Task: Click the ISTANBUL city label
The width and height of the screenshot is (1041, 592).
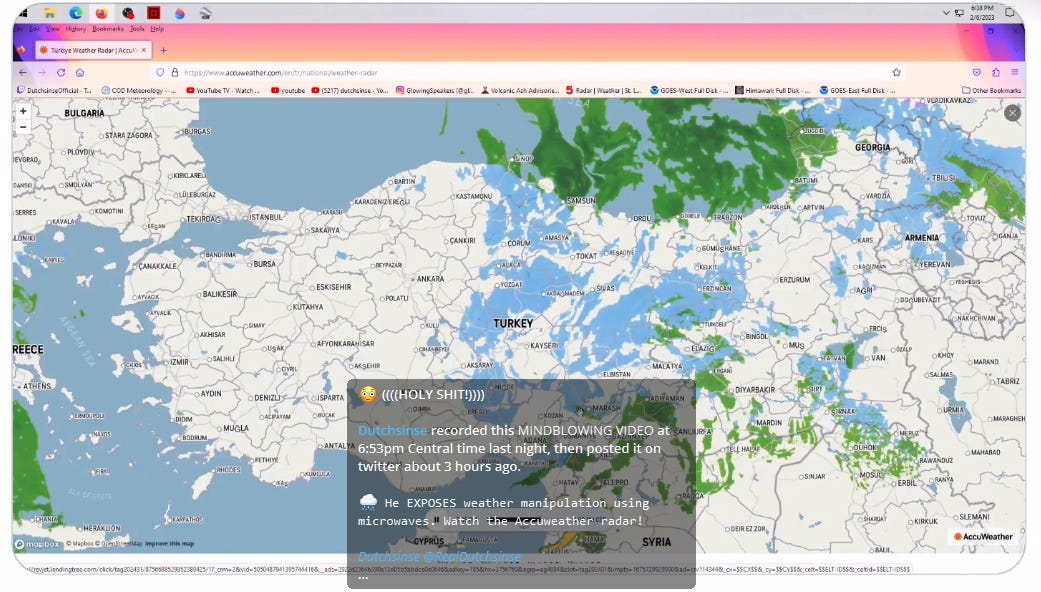Action: tap(266, 217)
